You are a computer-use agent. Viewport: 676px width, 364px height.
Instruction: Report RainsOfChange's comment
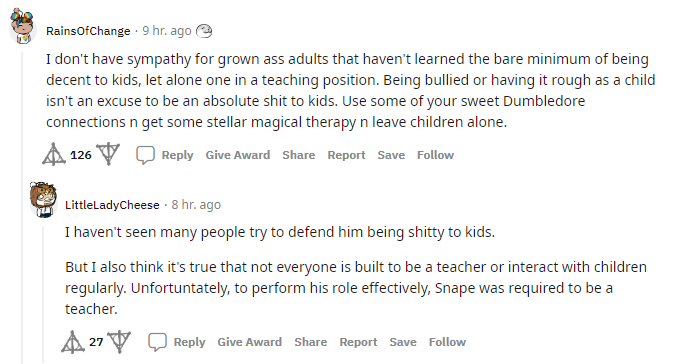(346, 155)
